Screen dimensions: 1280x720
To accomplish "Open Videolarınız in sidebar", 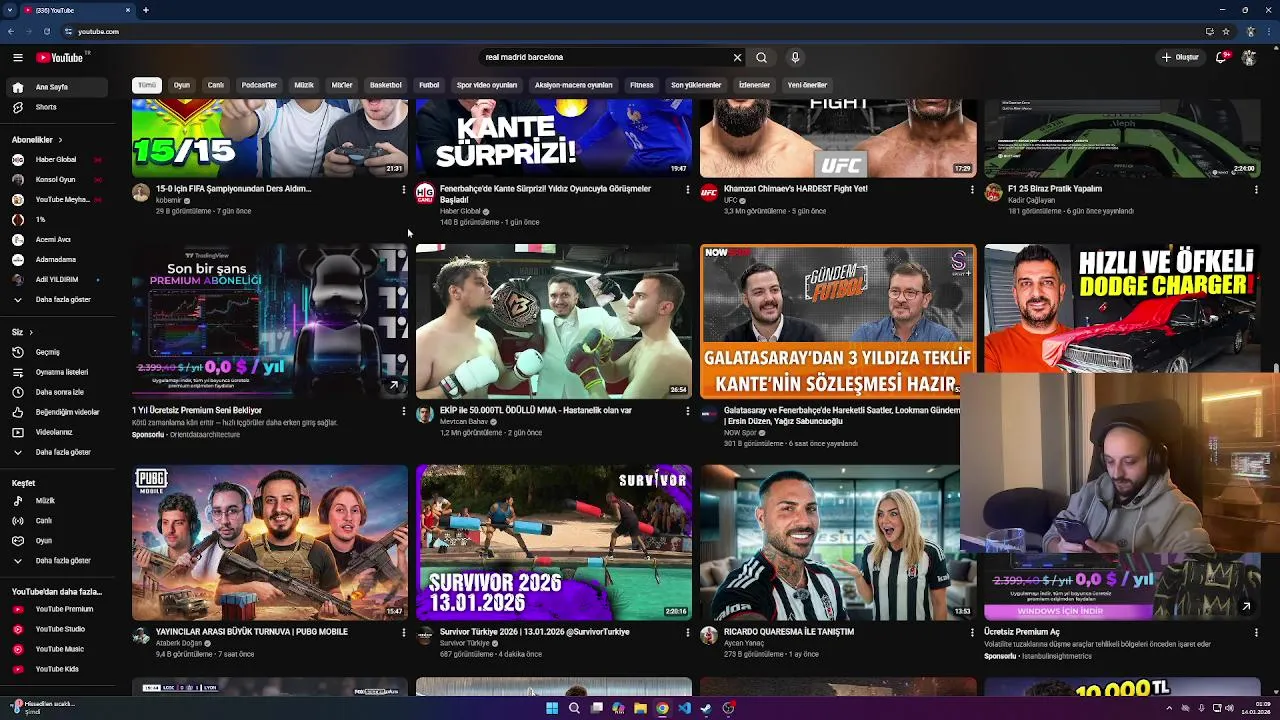I will click(x=55, y=432).
